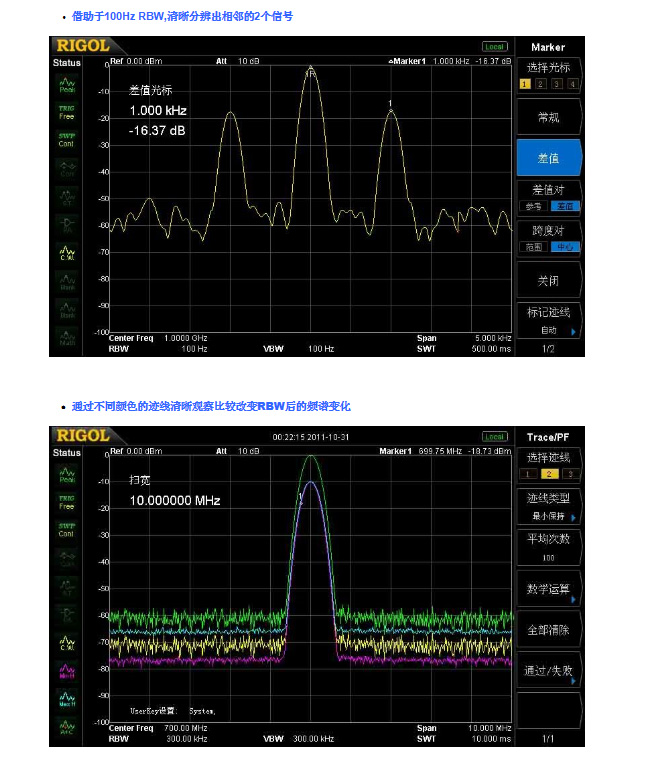Click the TRIG Free status icon in the upper screen
The width and height of the screenshot is (650, 772).
pyautogui.click(x=67, y=112)
